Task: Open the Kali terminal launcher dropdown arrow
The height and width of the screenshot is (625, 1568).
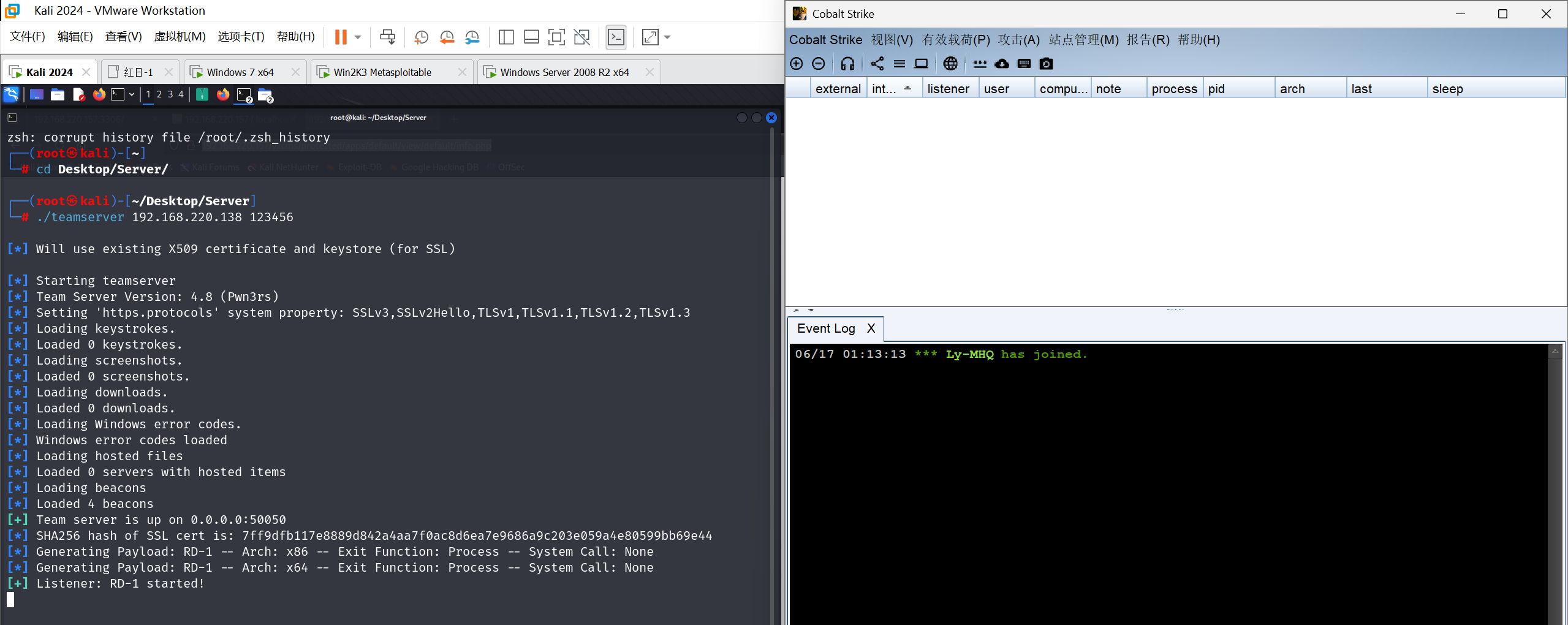Action: tap(131, 94)
